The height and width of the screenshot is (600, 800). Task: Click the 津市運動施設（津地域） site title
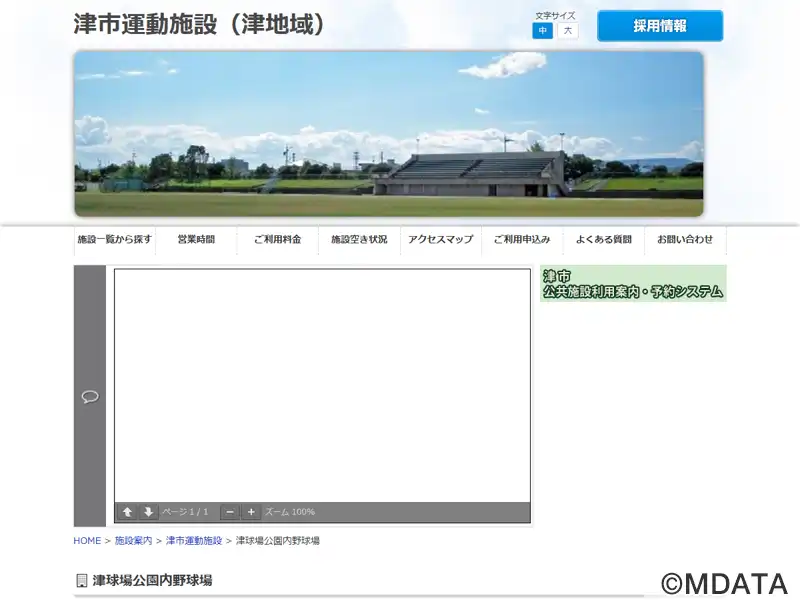(x=199, y=24)
